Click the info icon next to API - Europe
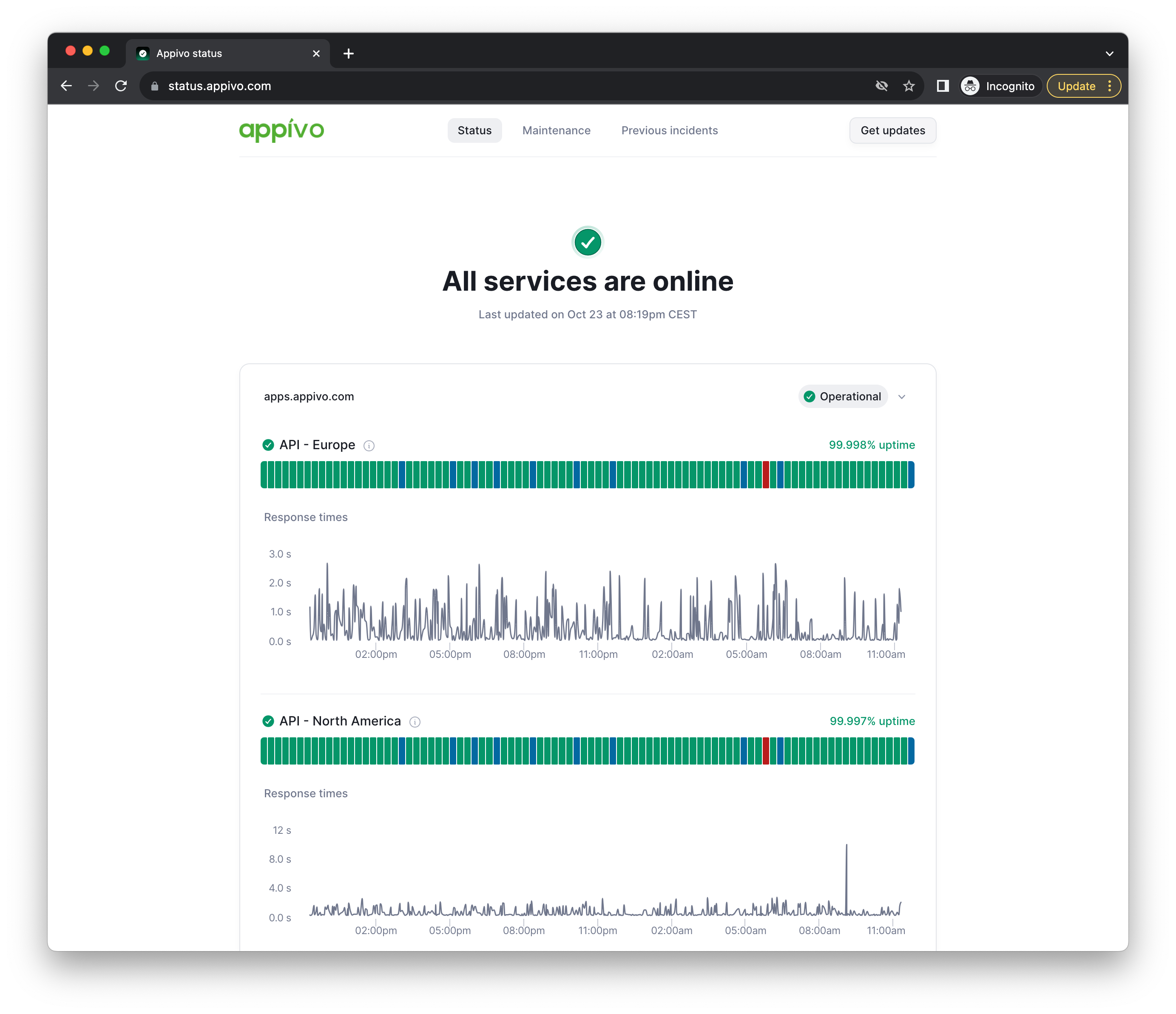The image size is (1176, 1014). 369,446
